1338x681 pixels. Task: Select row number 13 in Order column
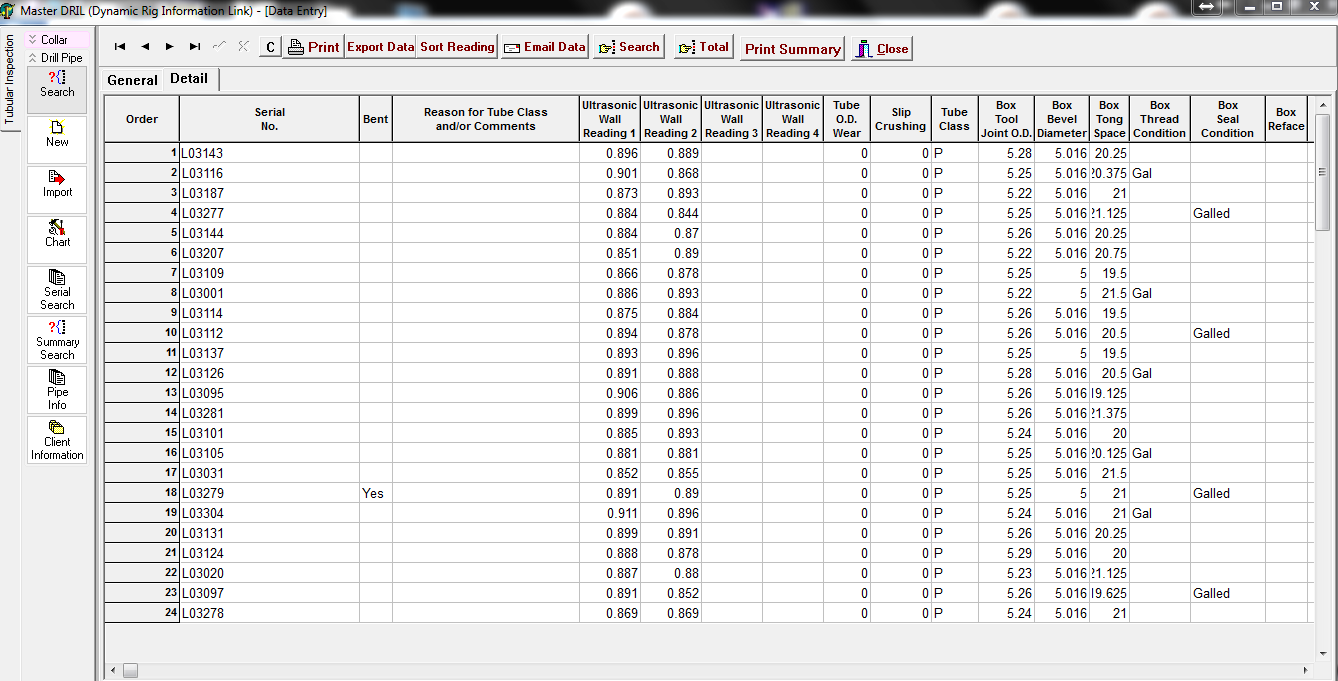142,393
